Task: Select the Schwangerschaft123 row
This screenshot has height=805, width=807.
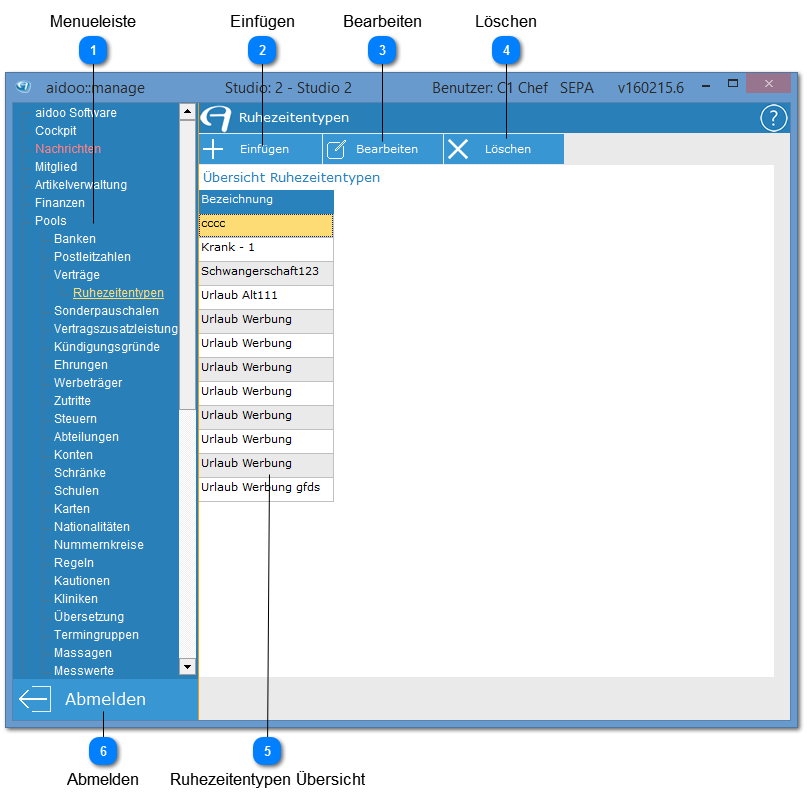Action: click(x=266, y=273)
